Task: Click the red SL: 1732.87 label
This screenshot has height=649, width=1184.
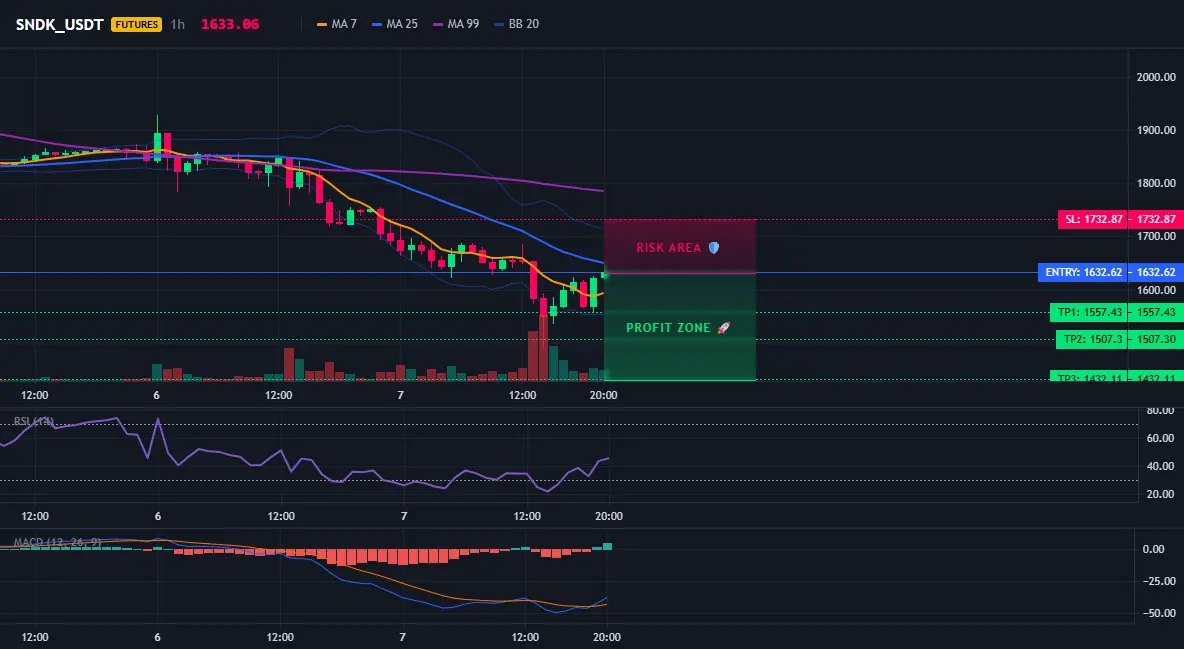Action: coord(1093,220)
